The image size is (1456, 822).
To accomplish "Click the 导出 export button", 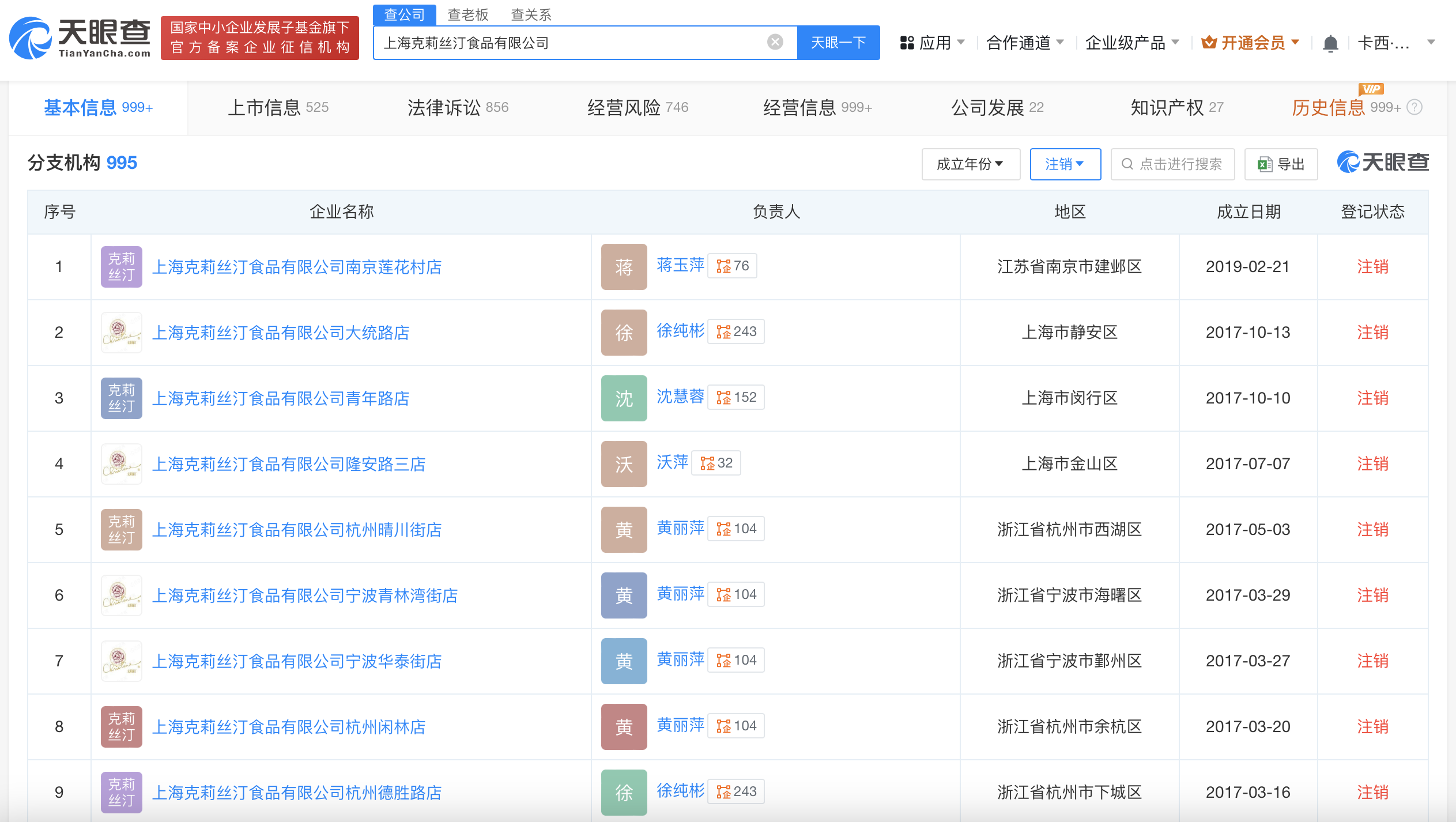I will click(x=1281, y=164).
